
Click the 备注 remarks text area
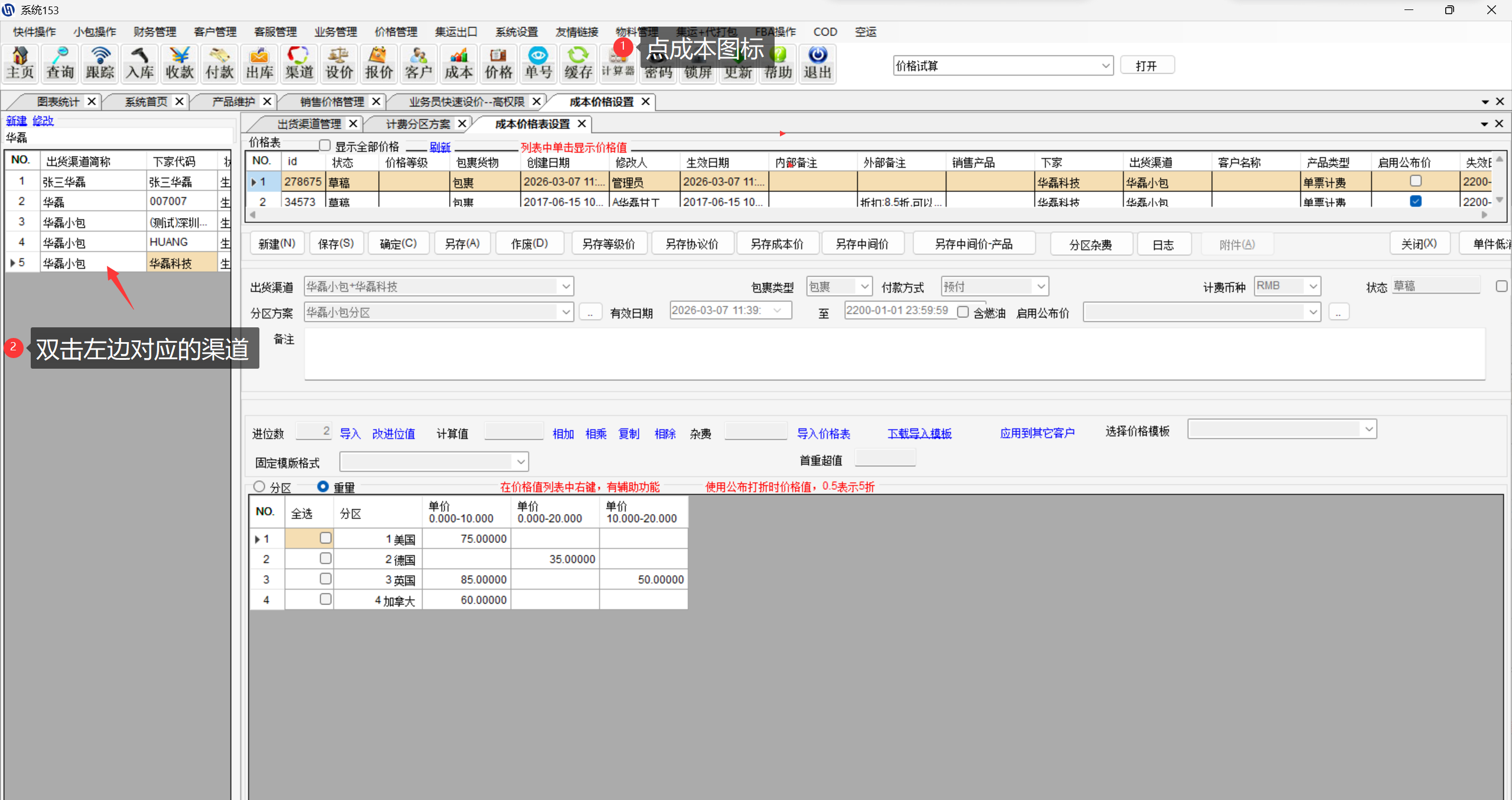tap(894, 354)
